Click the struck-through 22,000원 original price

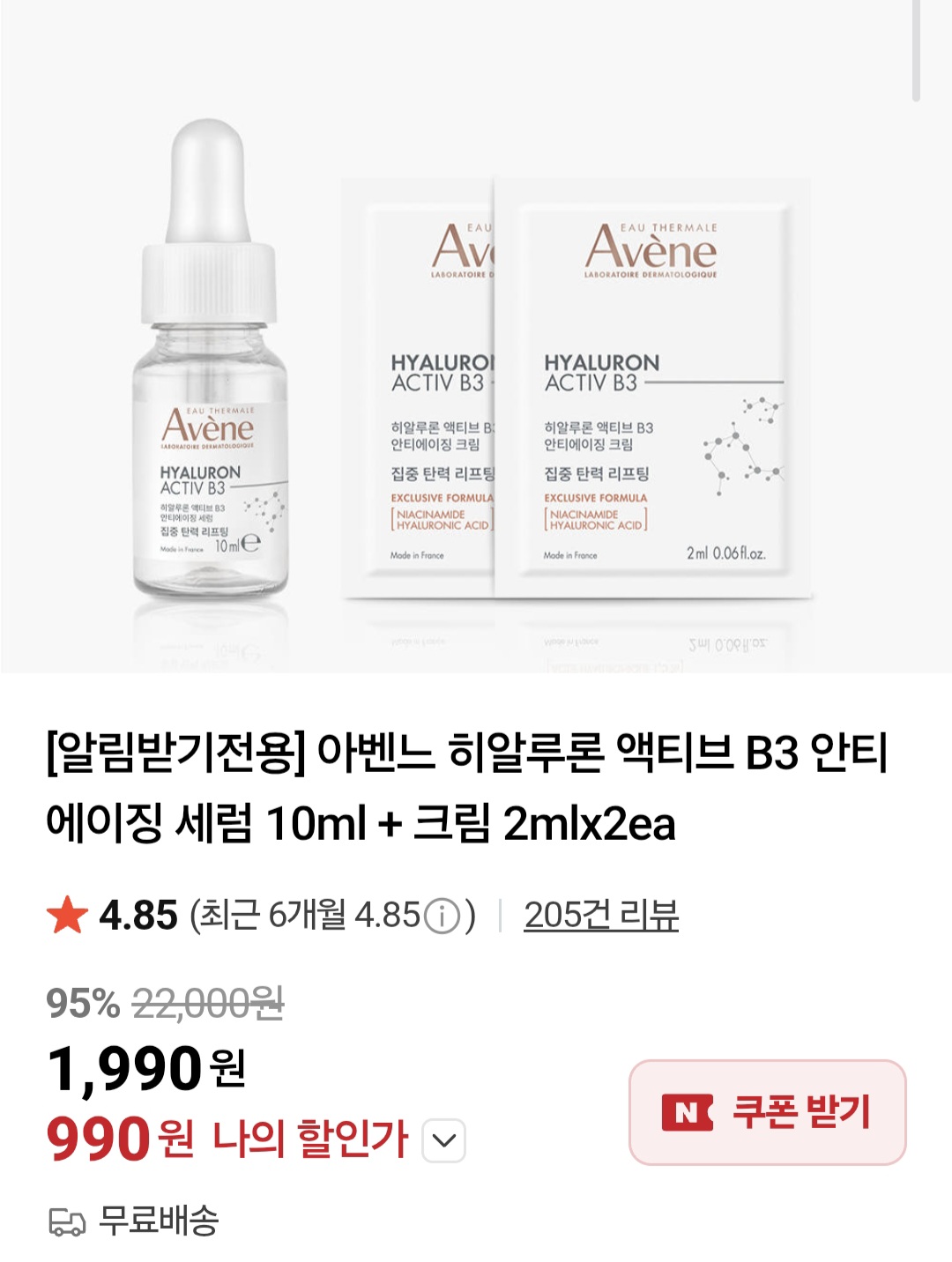coord(208,1003)
